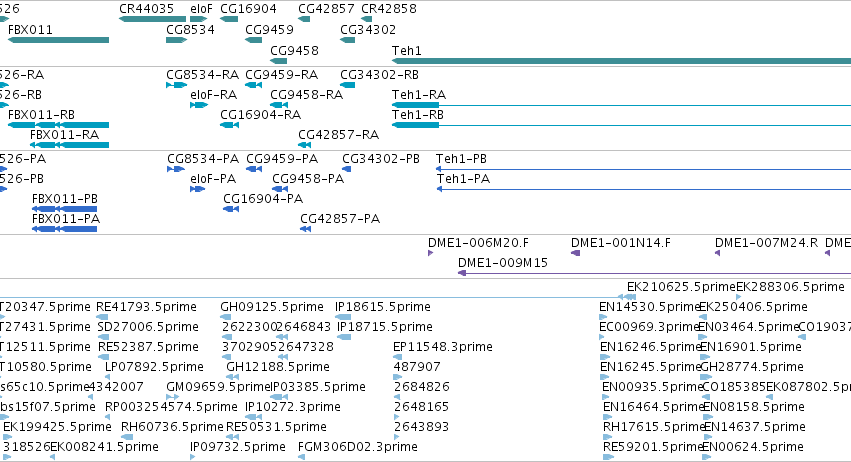Viewport: 851px width, 462px height.
Task: Select the DME1-001N14.F BAC end label
Action: [620, 243]
